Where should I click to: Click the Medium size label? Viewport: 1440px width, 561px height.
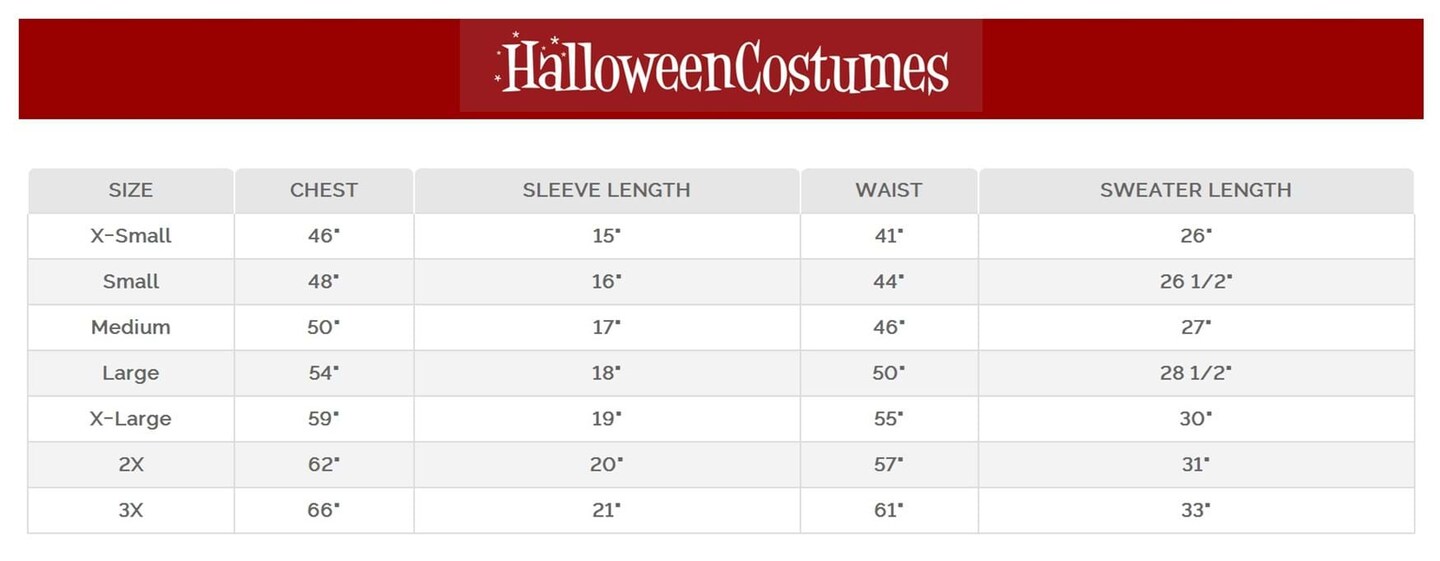pos(131,327)
